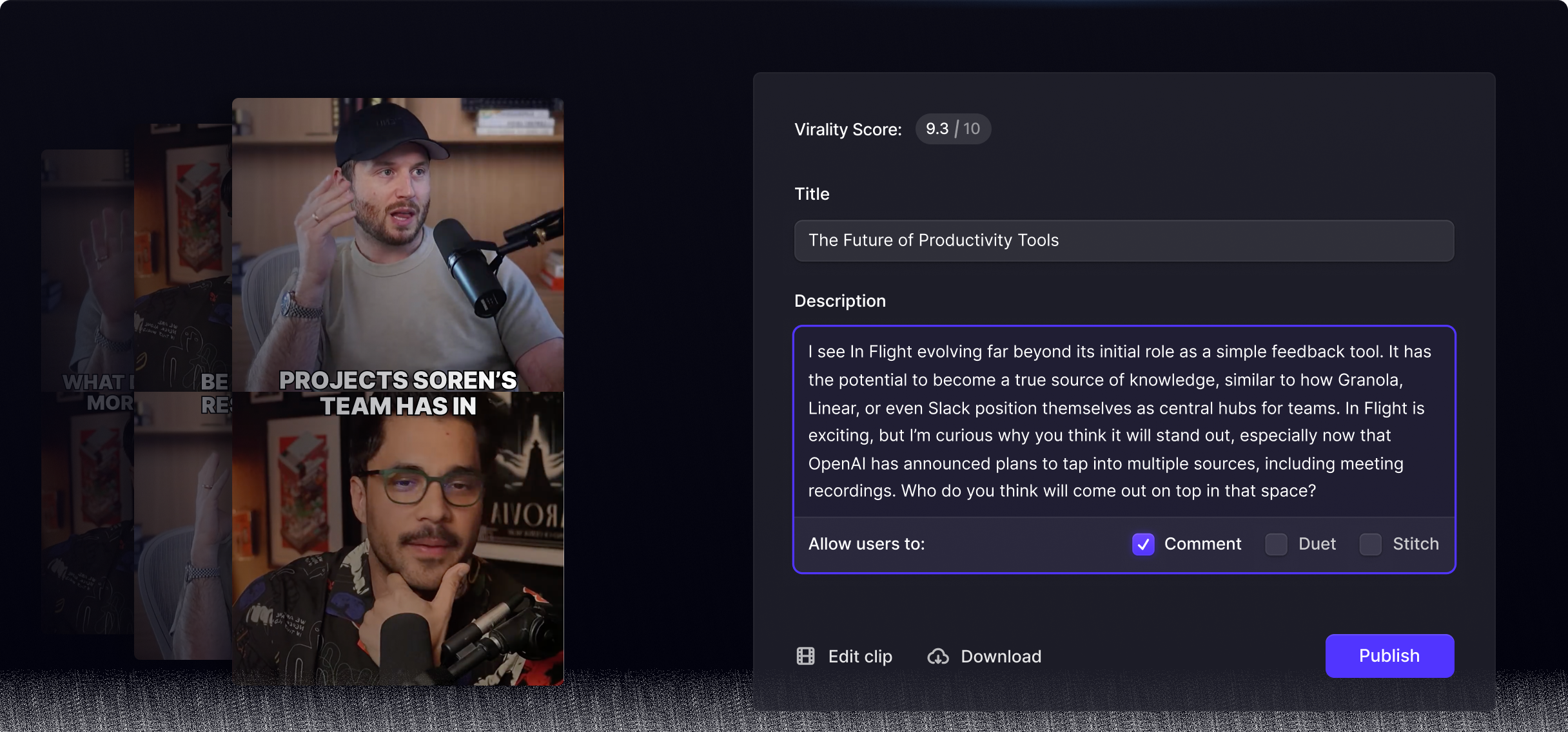
Task: Uncheck the Comment checkbox
Action: tap(1143, 544)
